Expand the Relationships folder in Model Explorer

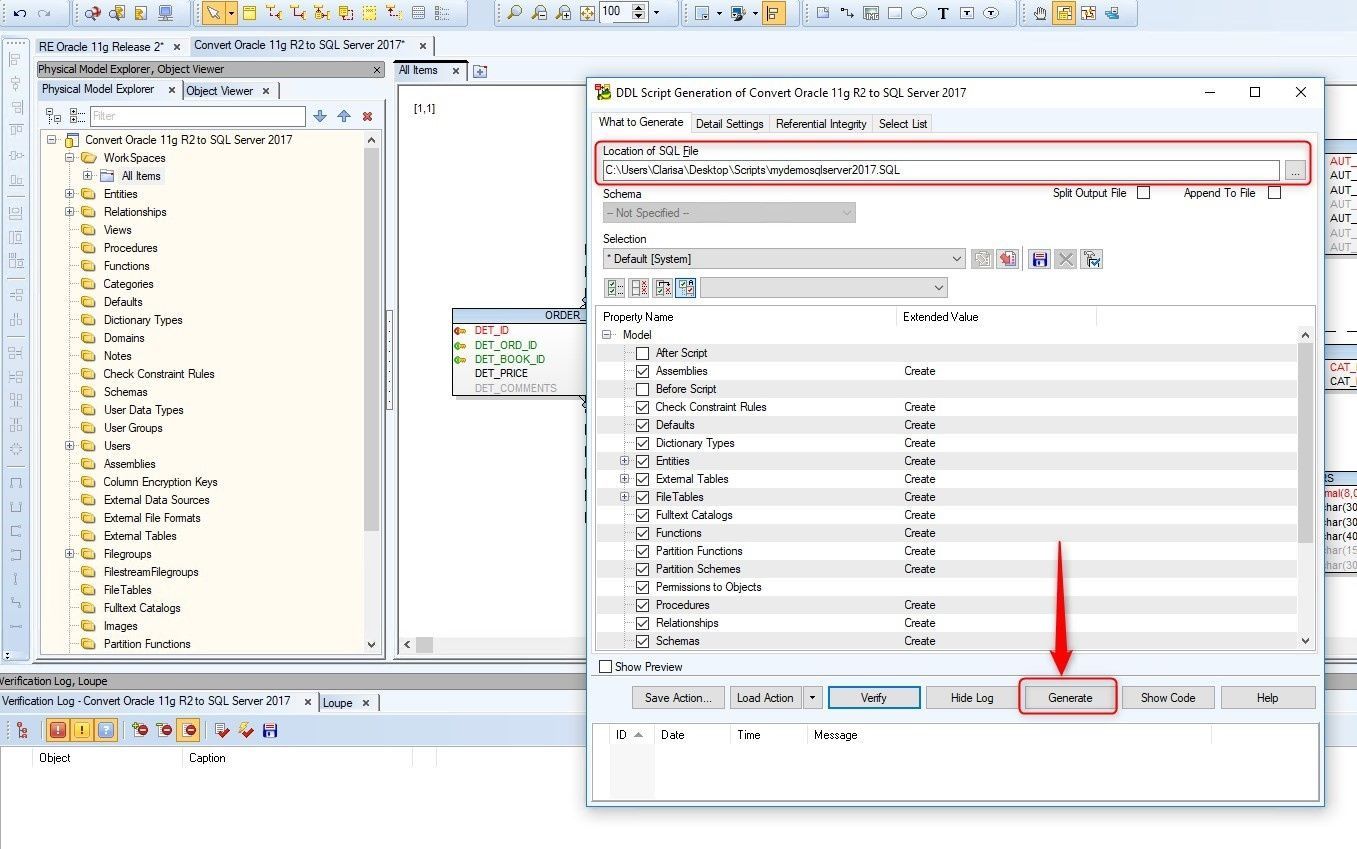tap(70, 212)
